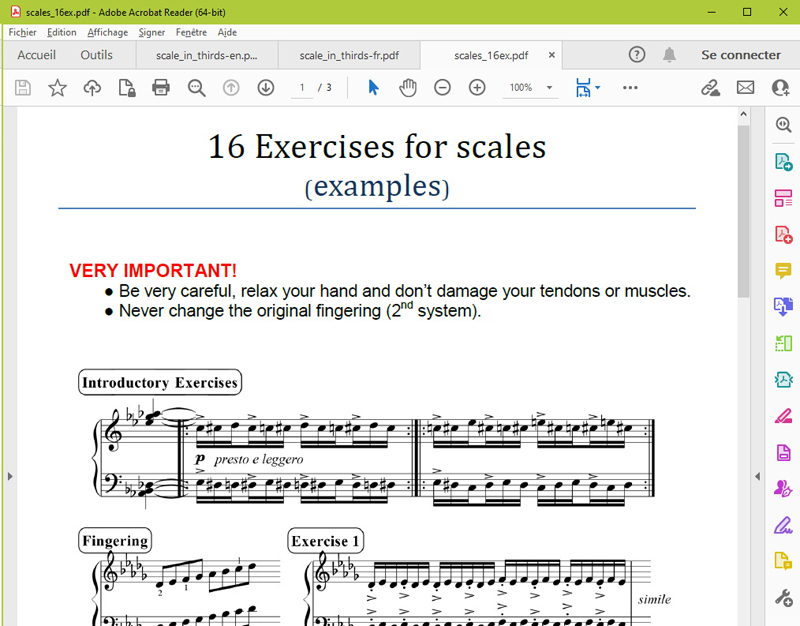Image resolution: width=800 pixels, height=626 pixels.
Task: Open the Affichage menu
Action: point(107,32)
